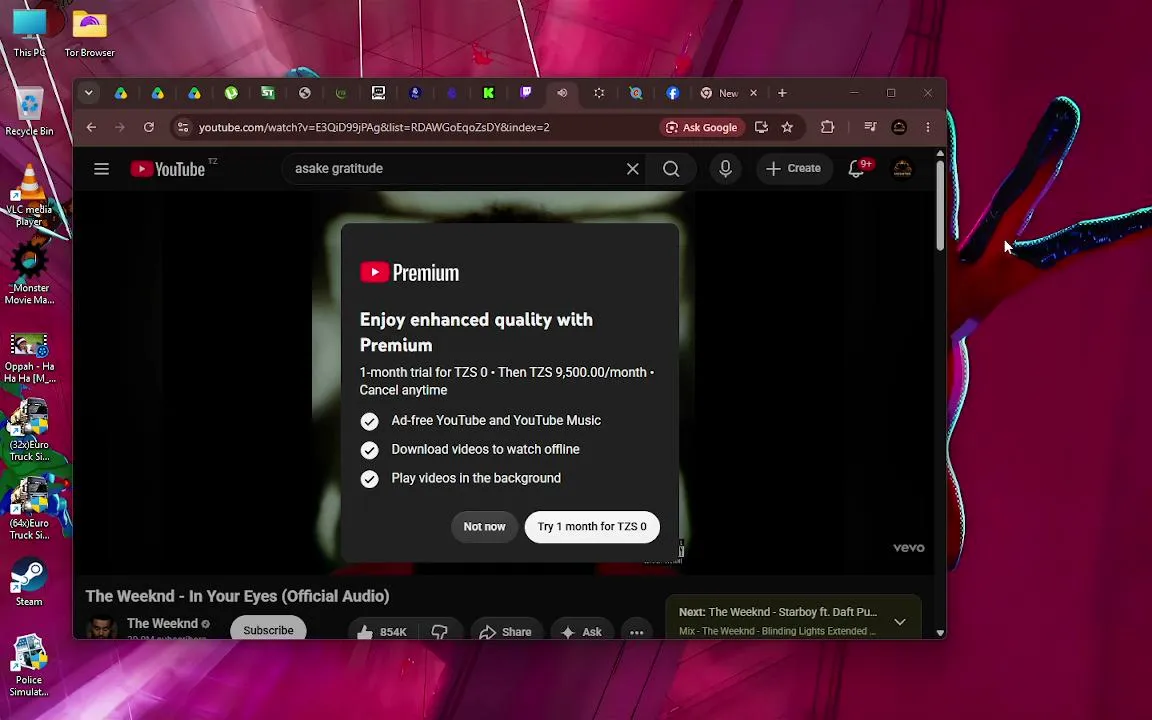Select This PC desktop icon

tap(29, 34)
